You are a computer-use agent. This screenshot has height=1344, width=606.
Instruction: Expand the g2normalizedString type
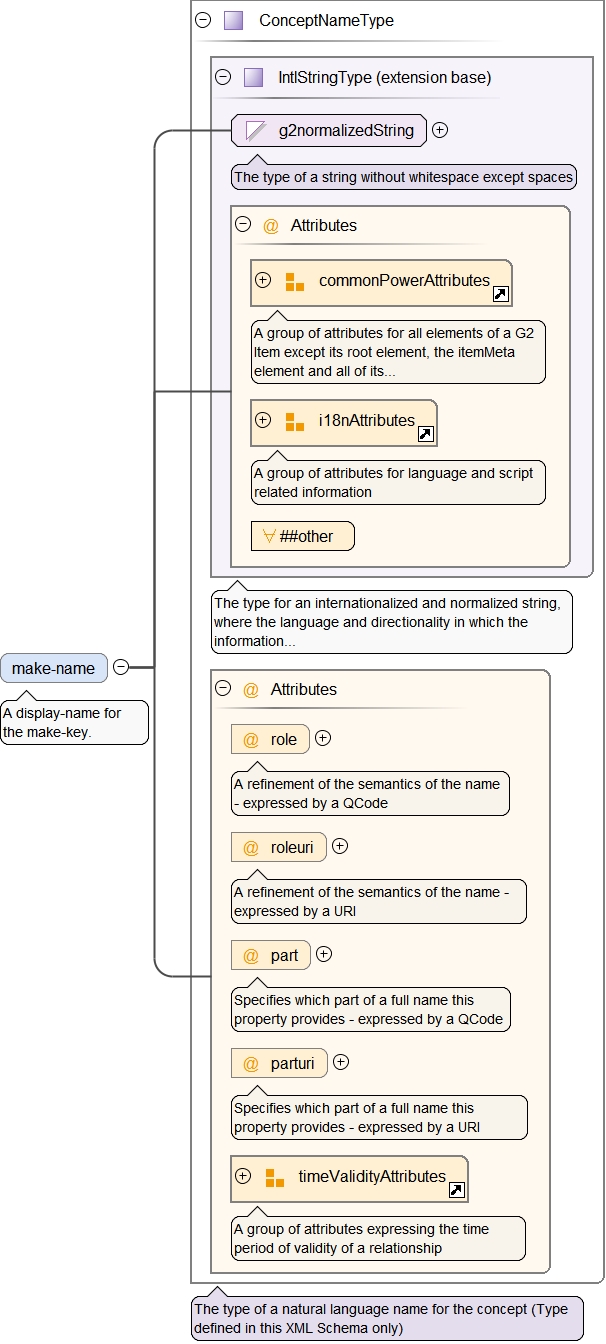[x=440, y=130]
